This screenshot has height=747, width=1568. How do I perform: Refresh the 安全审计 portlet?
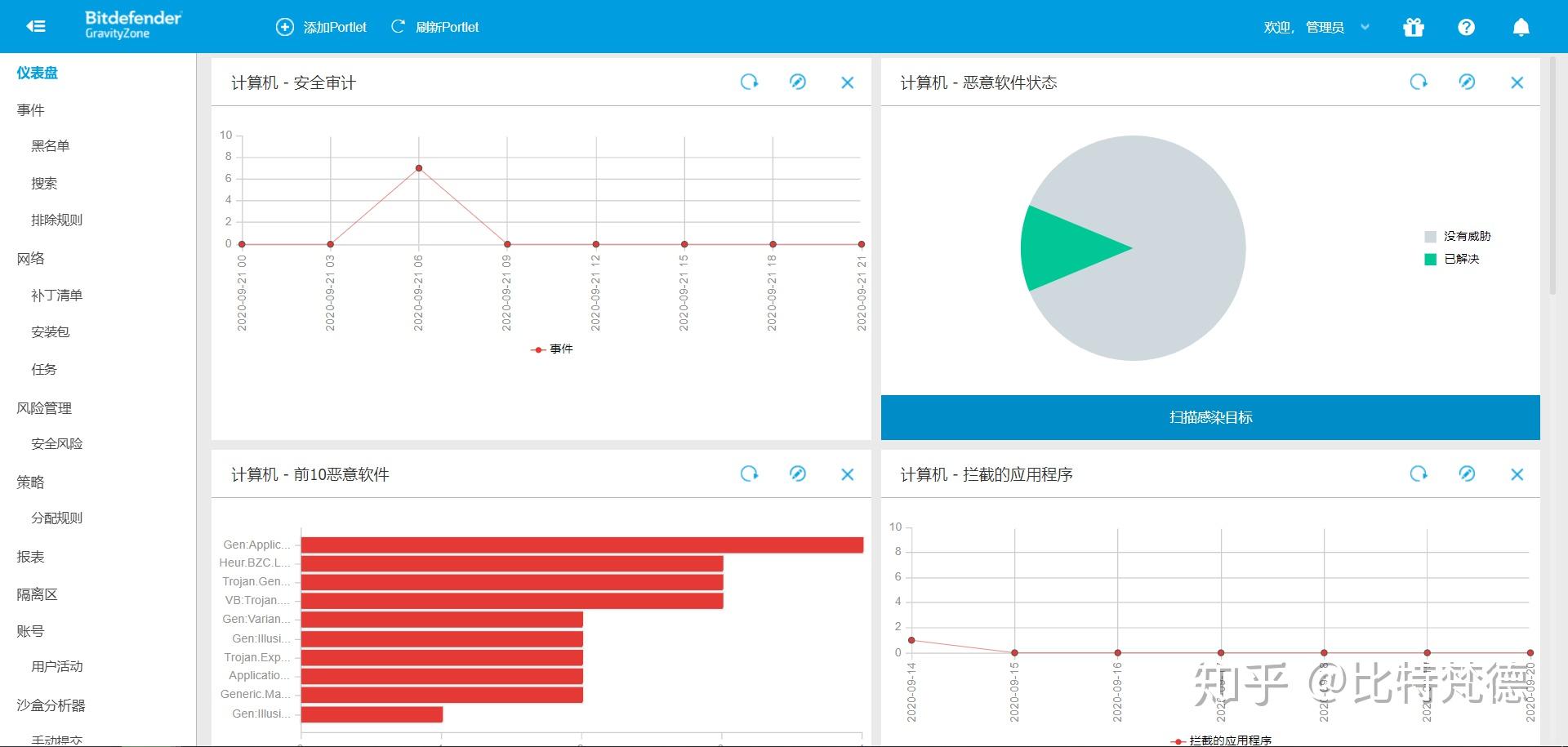click(750, 82)
